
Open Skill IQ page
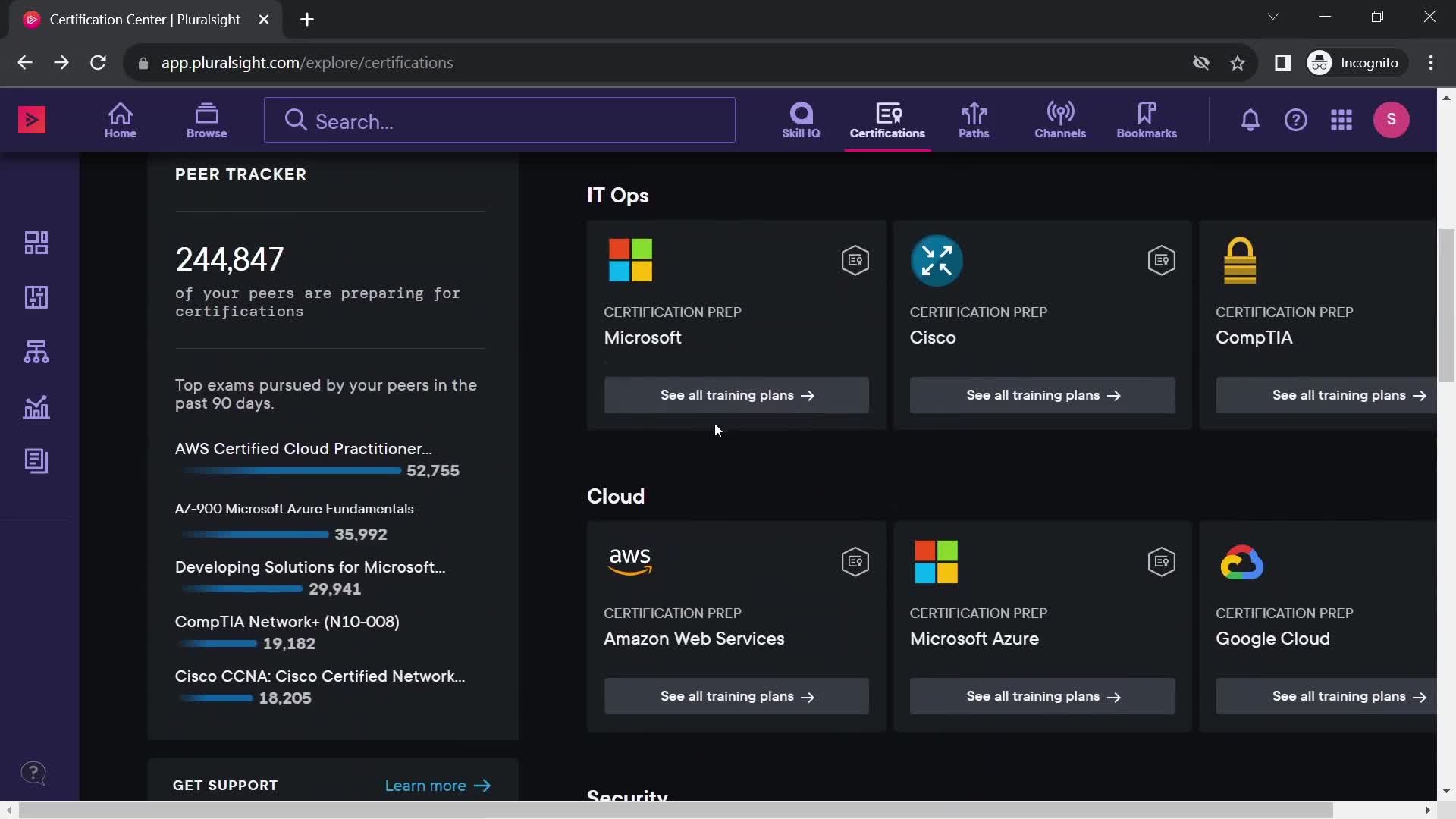point(801,121)
